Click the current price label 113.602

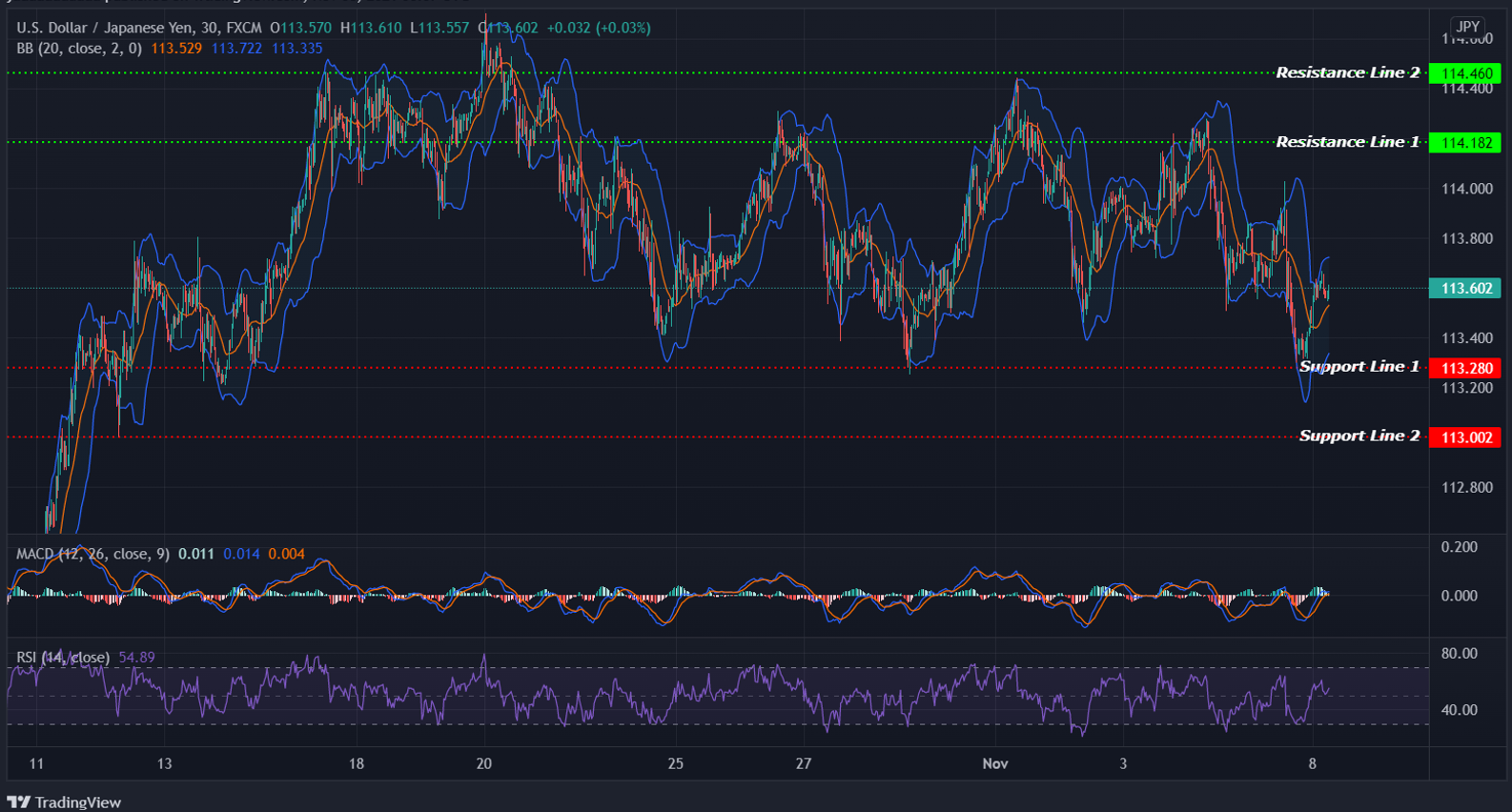coord(1465,288)
